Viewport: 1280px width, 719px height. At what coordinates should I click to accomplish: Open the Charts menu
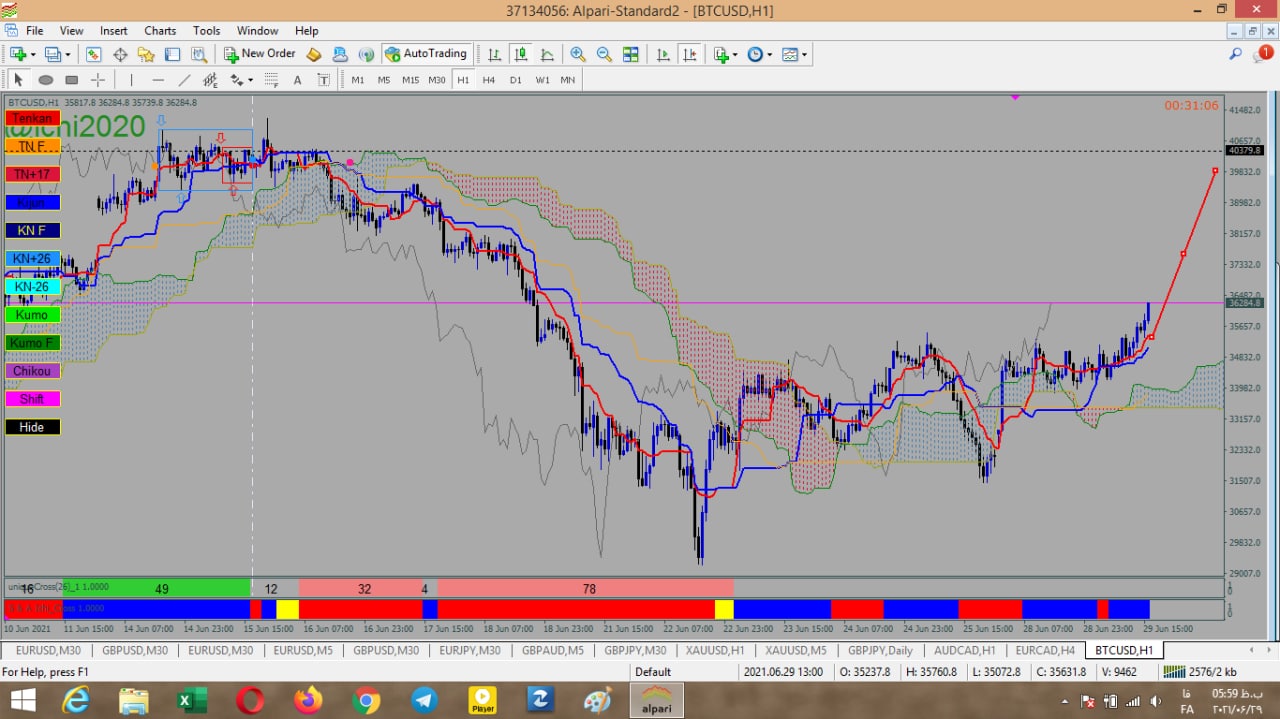[160, 31]
